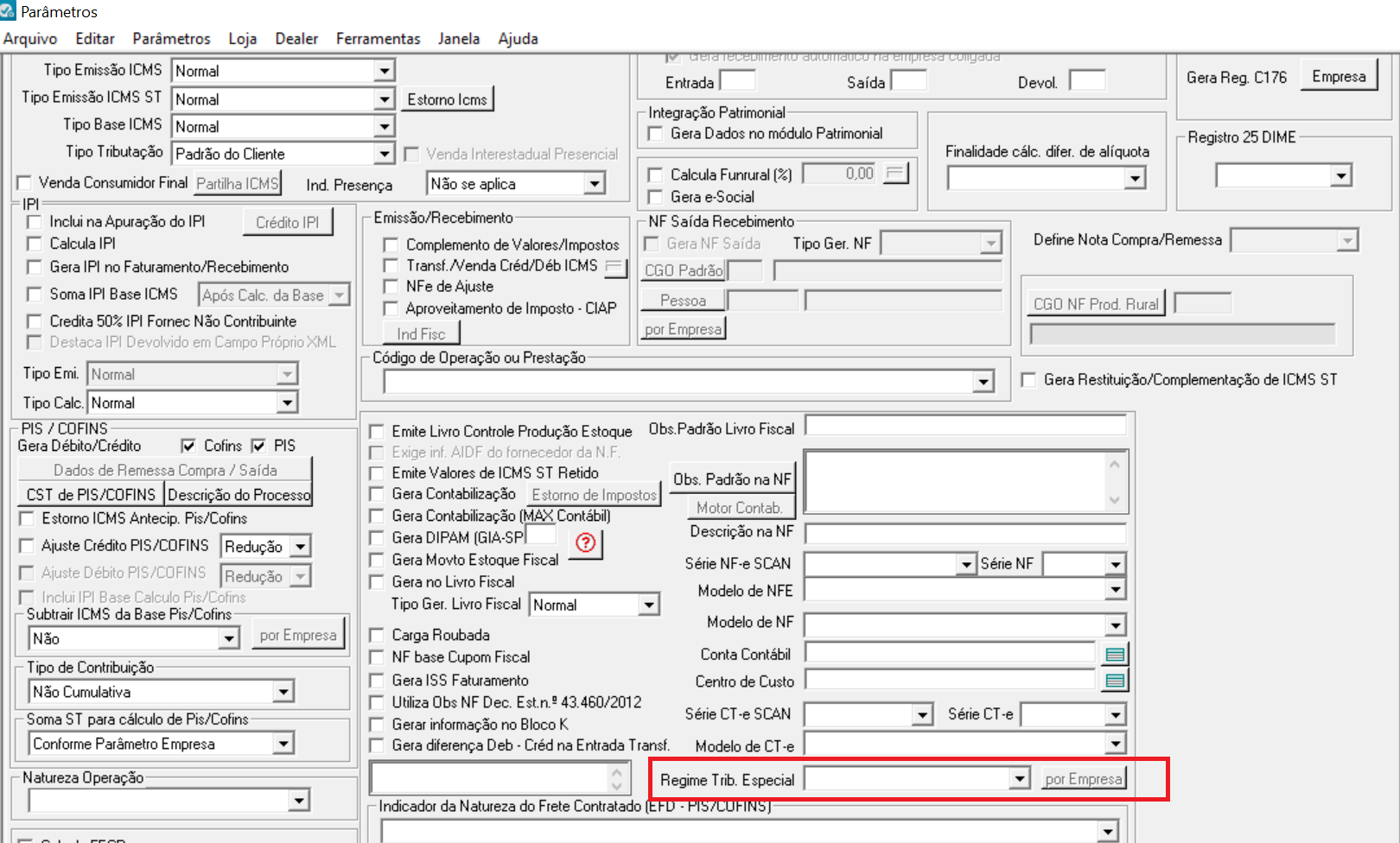1400x843 pixels.
Task: Uncheck the Cofins checkbox
Action: pos(188,446)
